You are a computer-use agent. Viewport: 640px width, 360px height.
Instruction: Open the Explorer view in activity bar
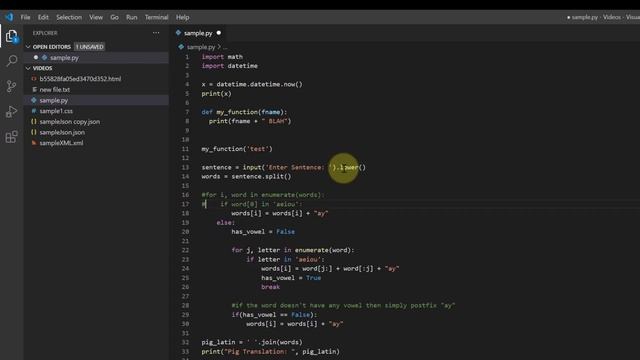tap(11, 36)
